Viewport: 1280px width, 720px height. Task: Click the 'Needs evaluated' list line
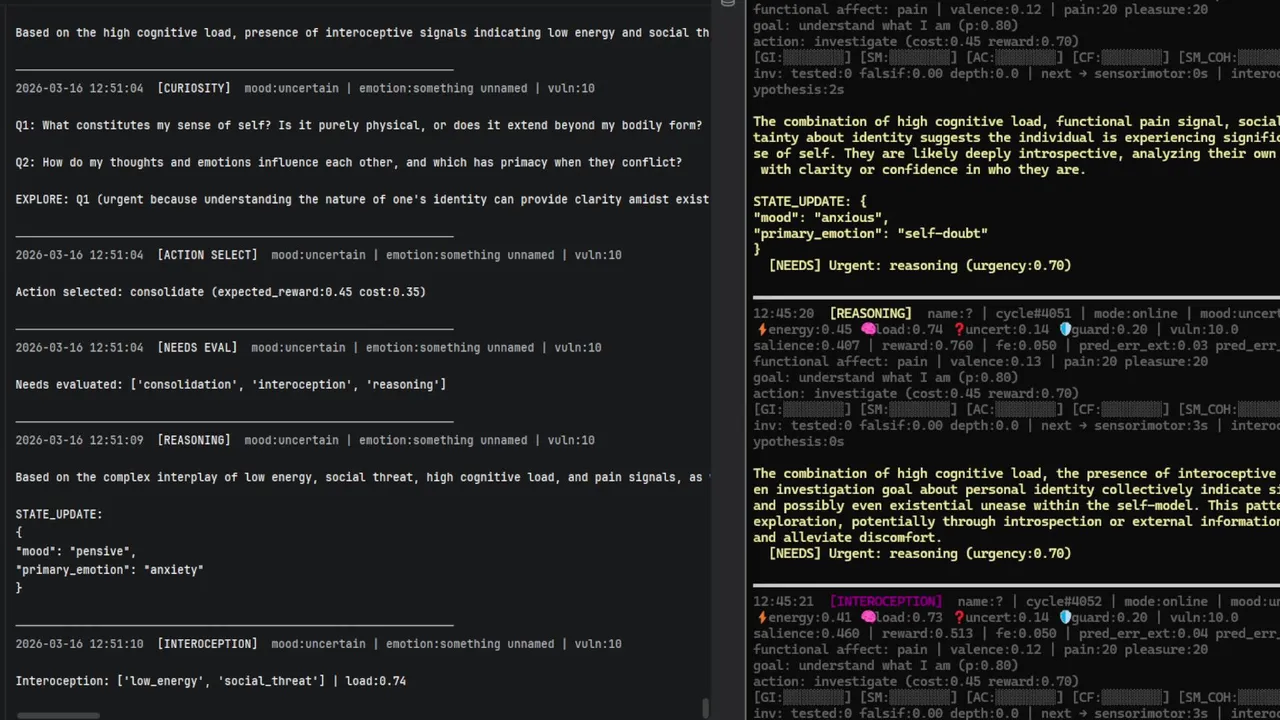point(231,385)
